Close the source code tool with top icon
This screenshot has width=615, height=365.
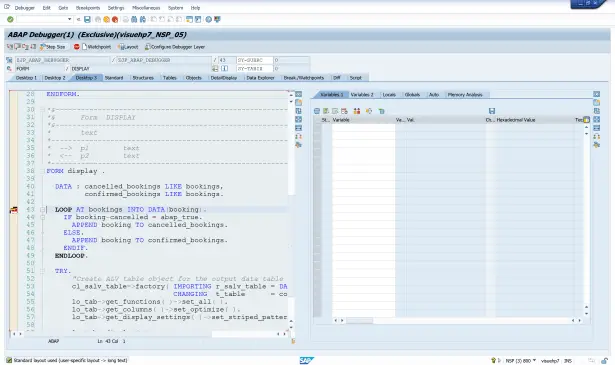[298, 94]
